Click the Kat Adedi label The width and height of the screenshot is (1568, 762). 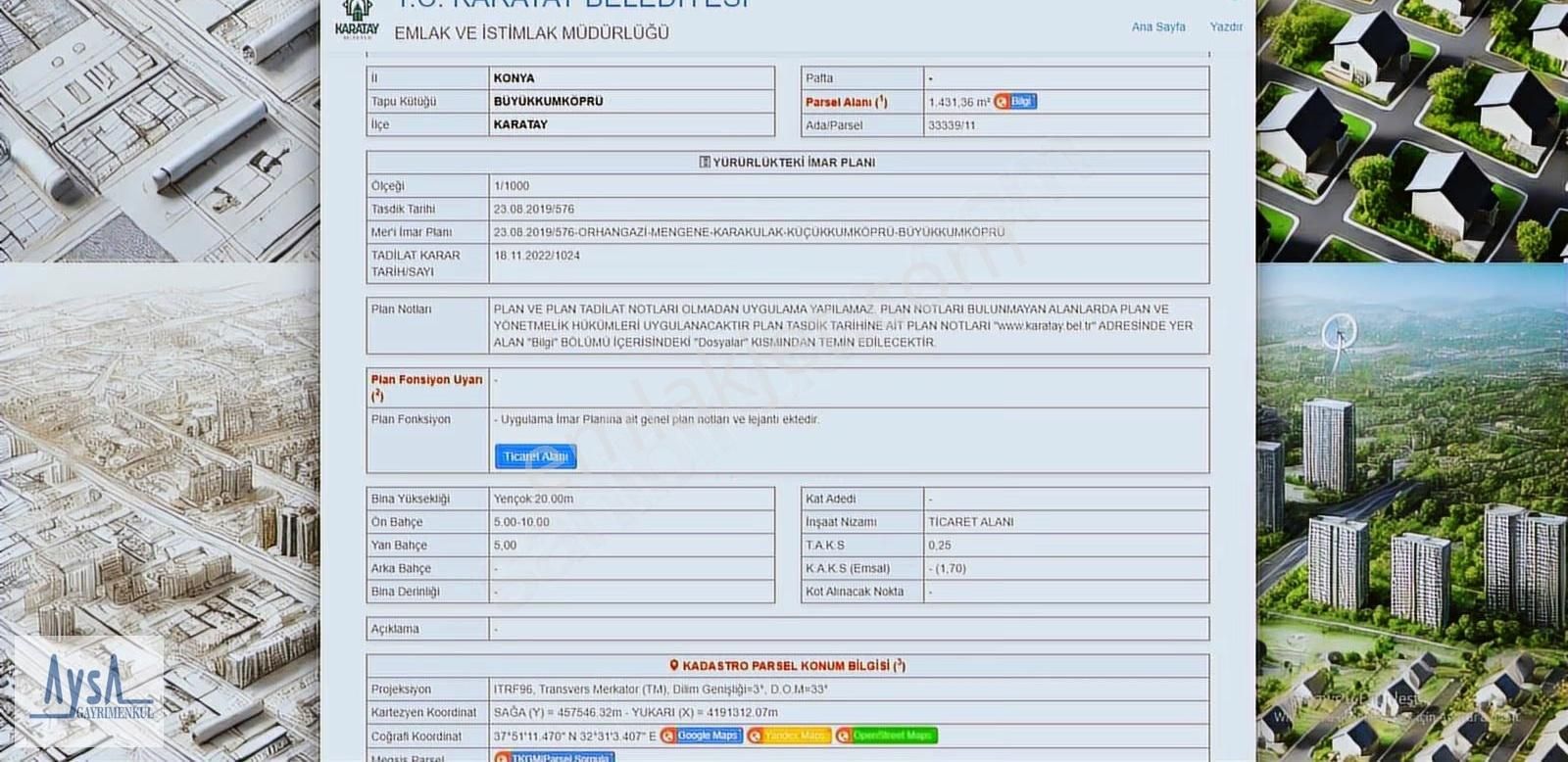(830, 500)
